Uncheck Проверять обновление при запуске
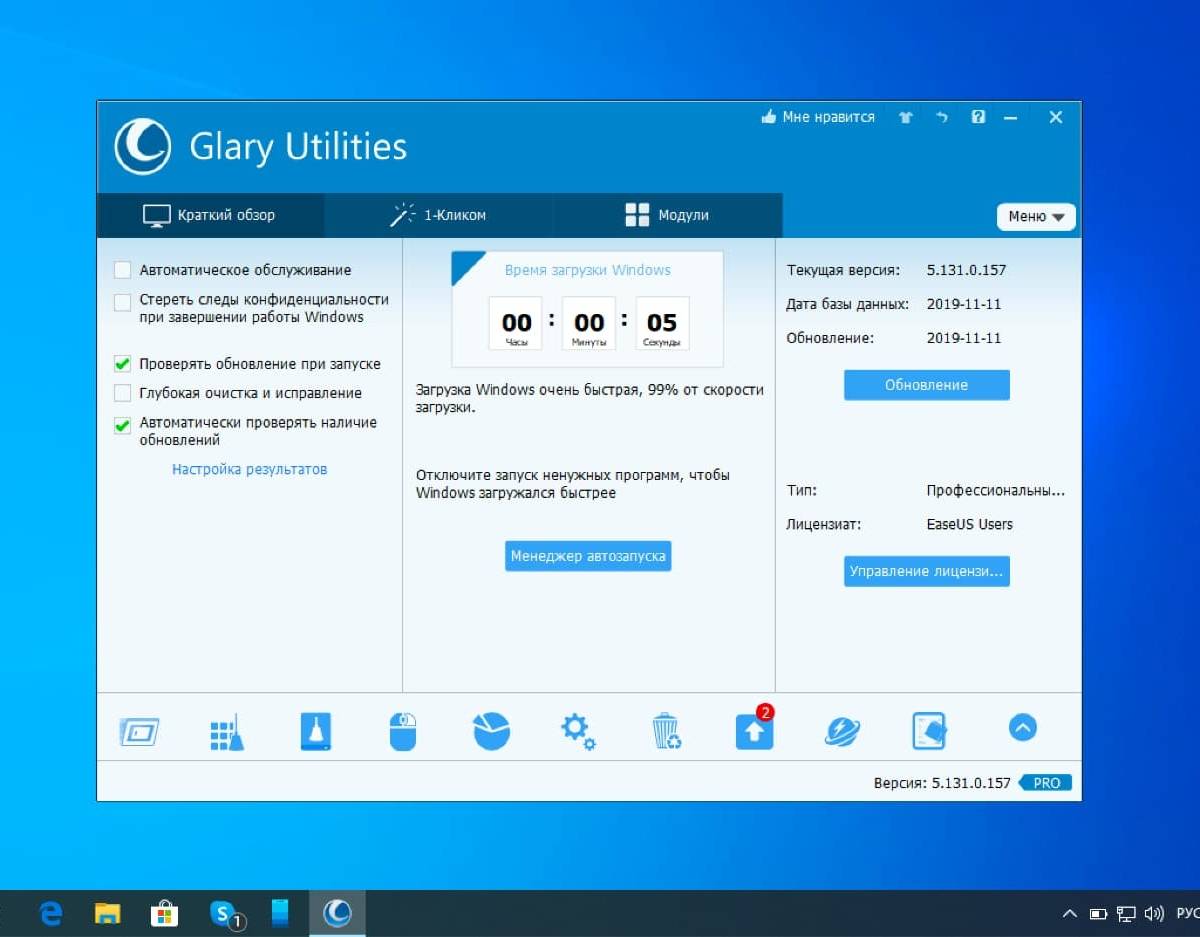This screenshot has height=937, width=1200. (x=122, y=364)
